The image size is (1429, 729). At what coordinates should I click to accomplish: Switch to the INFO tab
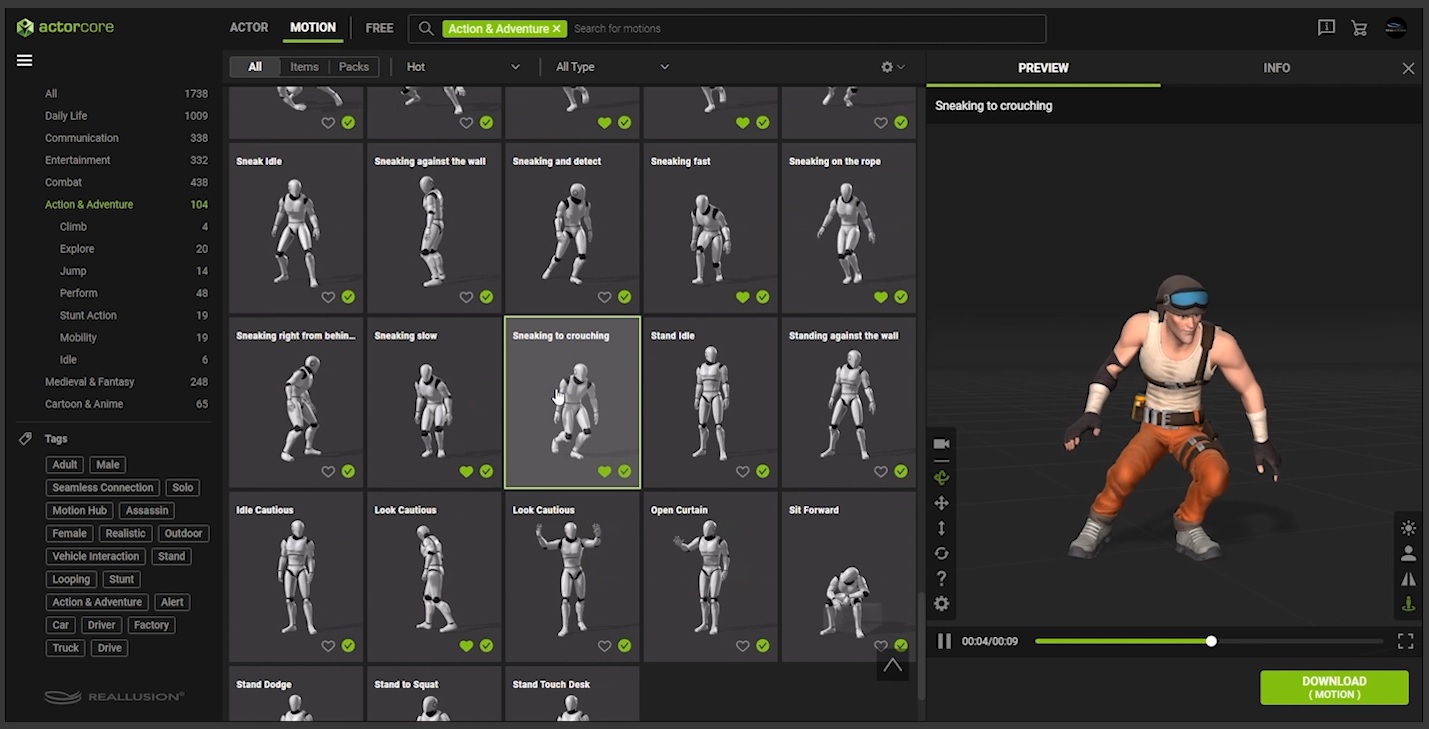pyautogui.click(x=1277, y=68)
